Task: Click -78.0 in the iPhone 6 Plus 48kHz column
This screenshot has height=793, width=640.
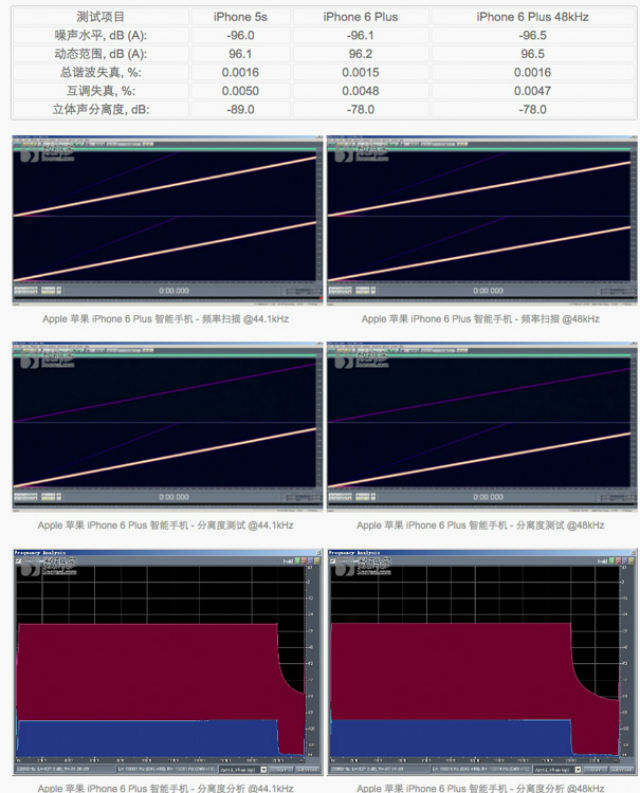Action: (532, 109)
